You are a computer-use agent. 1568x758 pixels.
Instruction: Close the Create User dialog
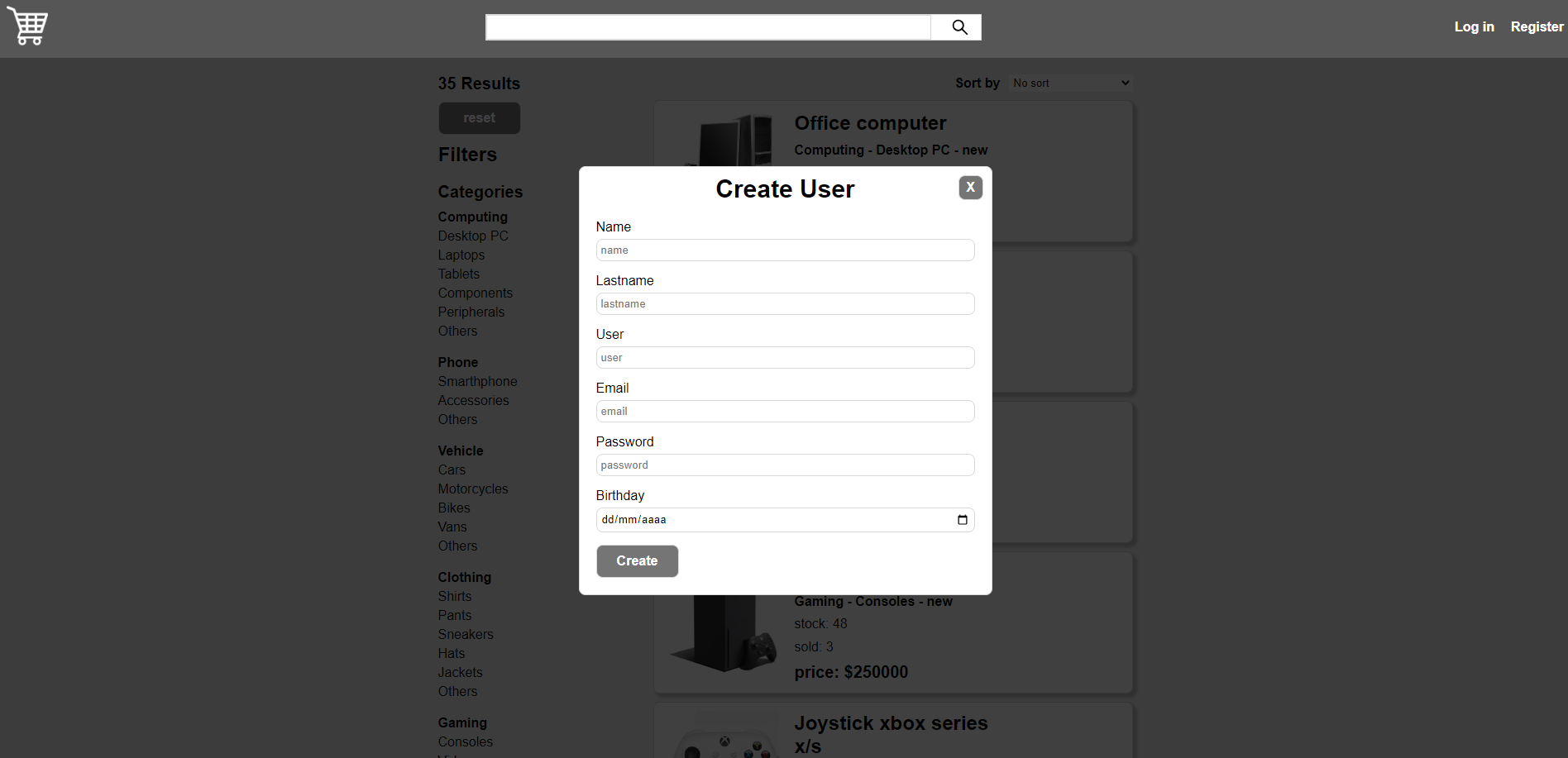pos(969,188)
